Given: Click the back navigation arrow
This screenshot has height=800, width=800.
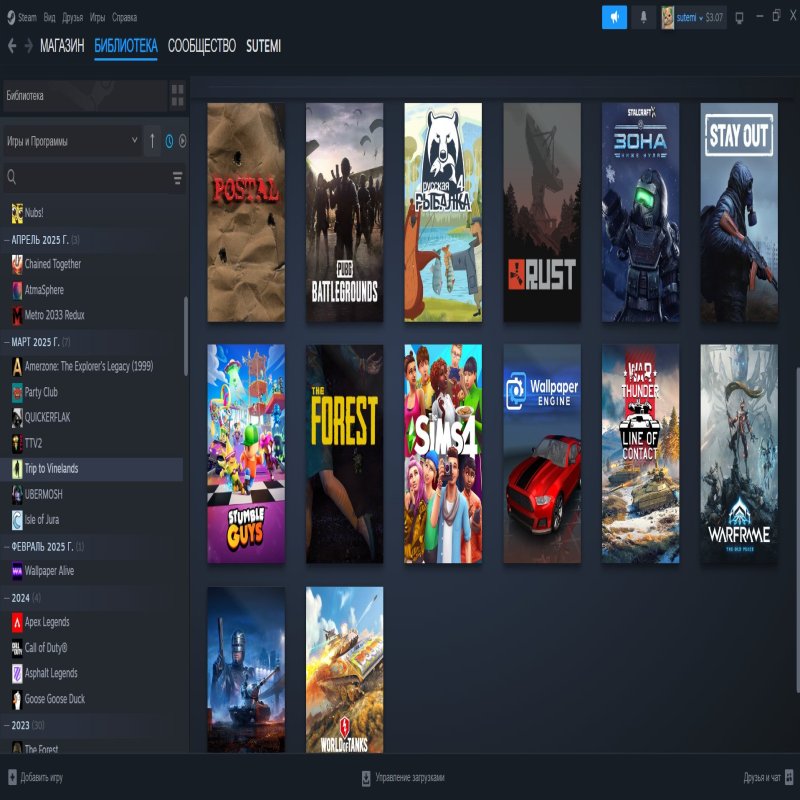Looking at the screenshot, I should (12, 45).
